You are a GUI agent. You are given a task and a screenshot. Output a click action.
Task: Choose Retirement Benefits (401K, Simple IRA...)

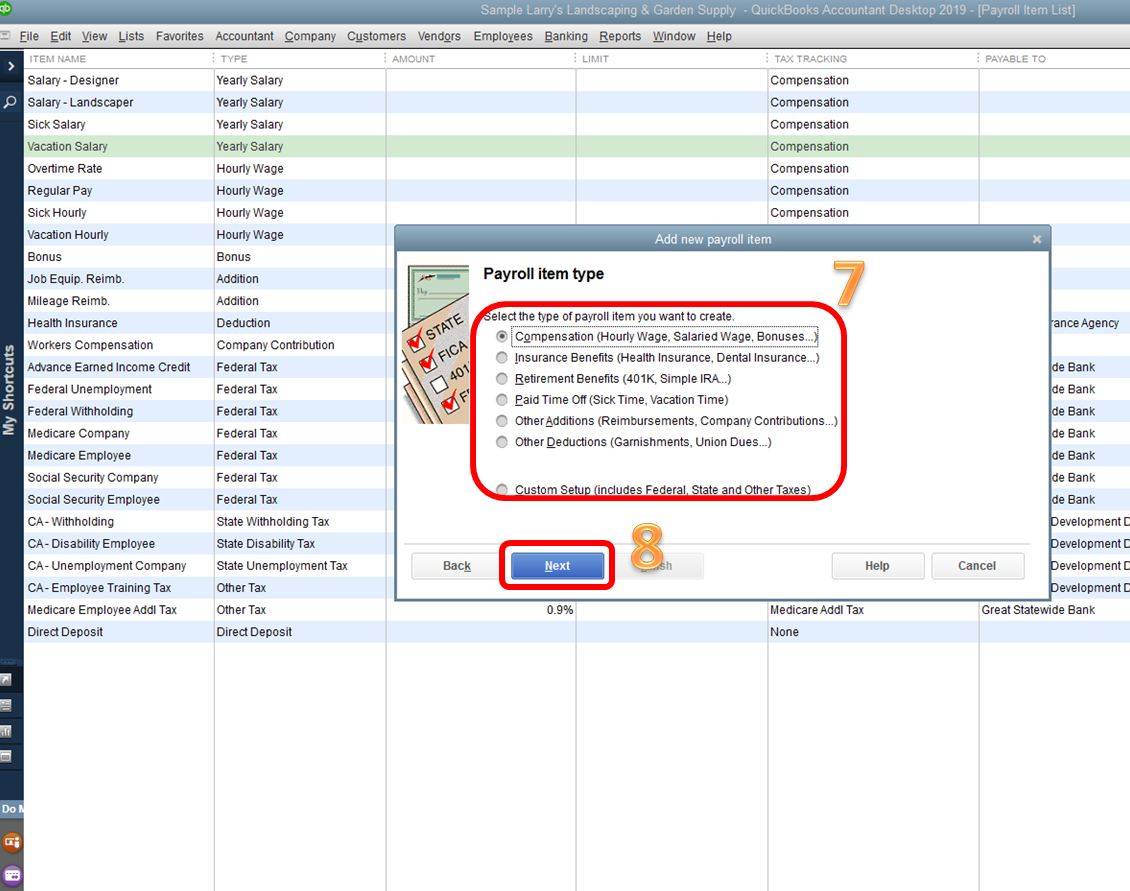501,378
